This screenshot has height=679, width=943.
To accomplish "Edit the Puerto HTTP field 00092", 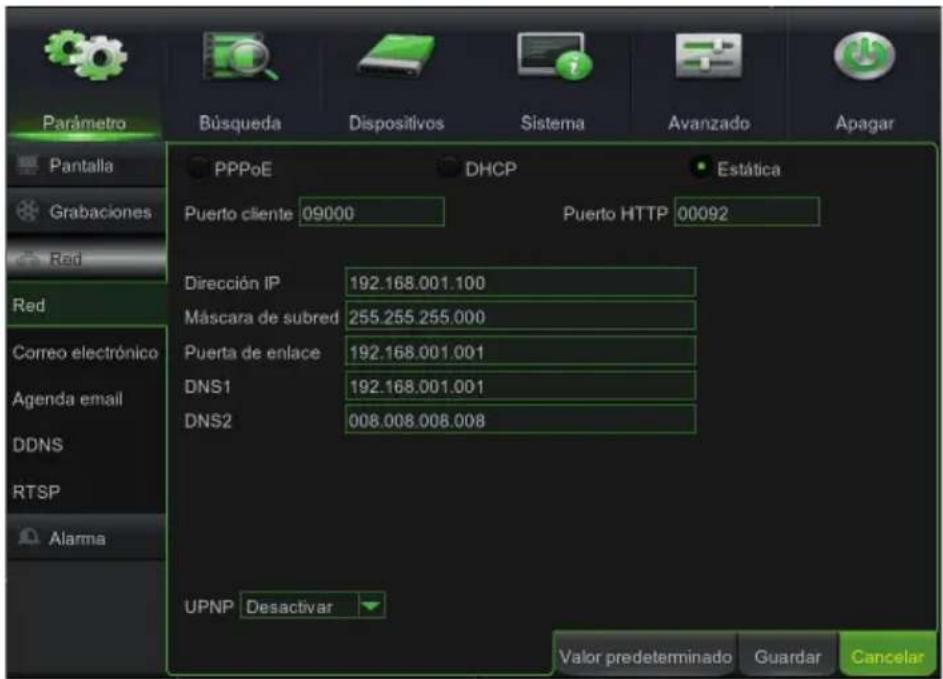I will pyautogui.click(x=746, y=212).
